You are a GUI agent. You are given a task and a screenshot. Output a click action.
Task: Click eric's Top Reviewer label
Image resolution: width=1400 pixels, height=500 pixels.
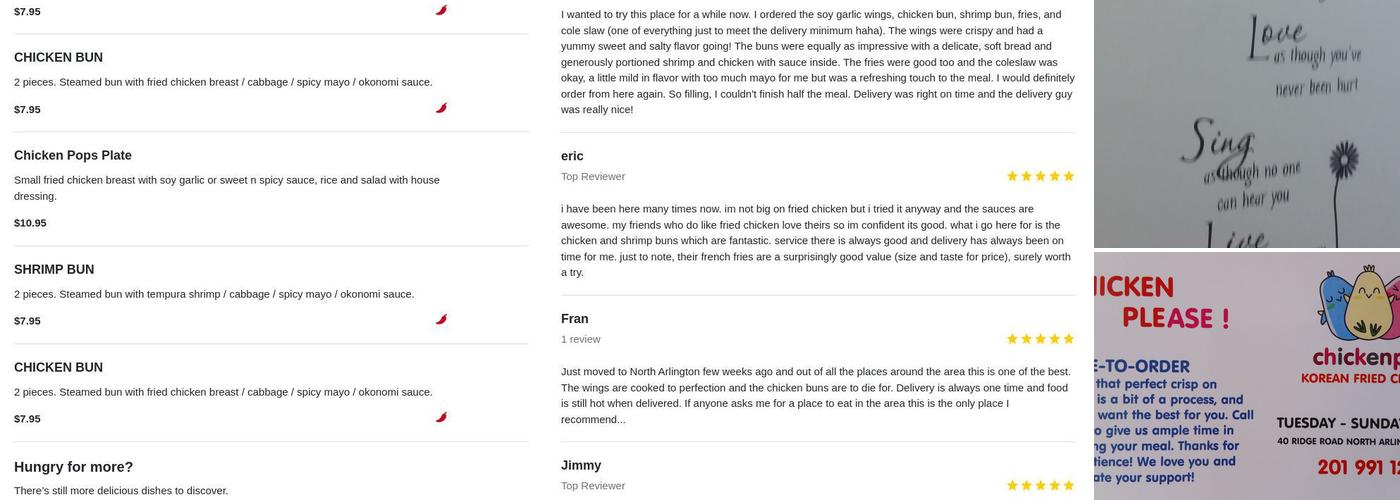pyautogui.click(x=593, y=176)
